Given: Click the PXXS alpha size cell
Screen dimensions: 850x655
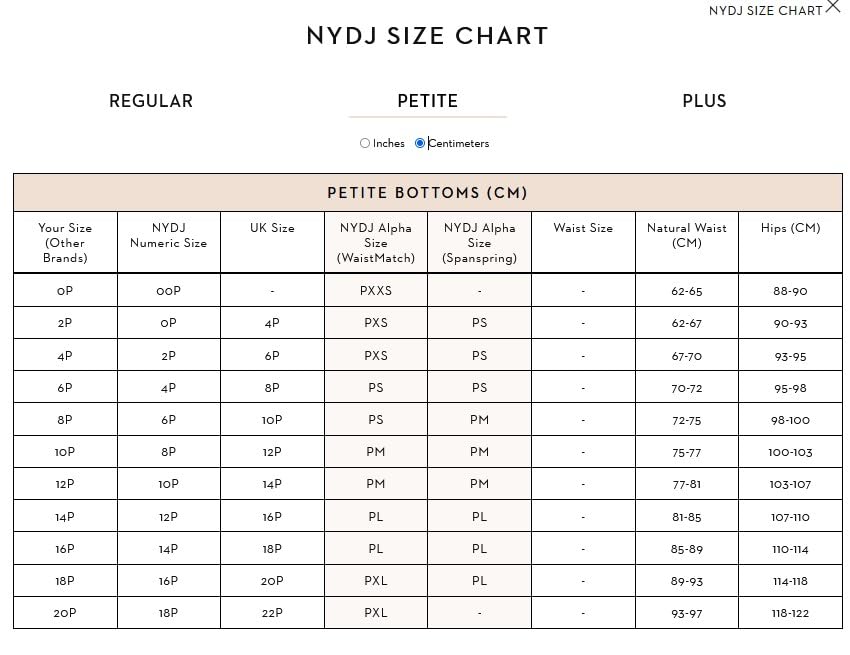Looking at the screenshot, I should pos(376,291).
